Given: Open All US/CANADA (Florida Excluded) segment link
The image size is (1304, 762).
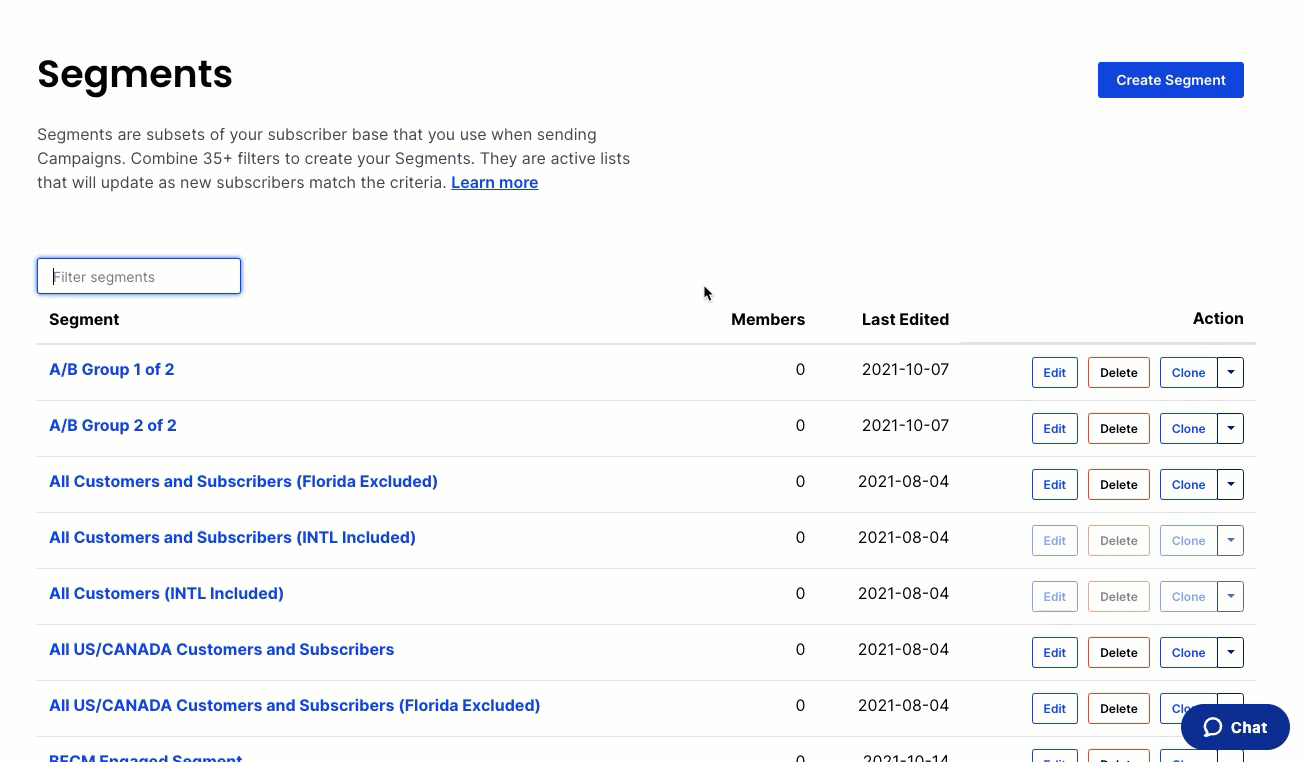Looking at the screenshot, I should tap(294, 705).
